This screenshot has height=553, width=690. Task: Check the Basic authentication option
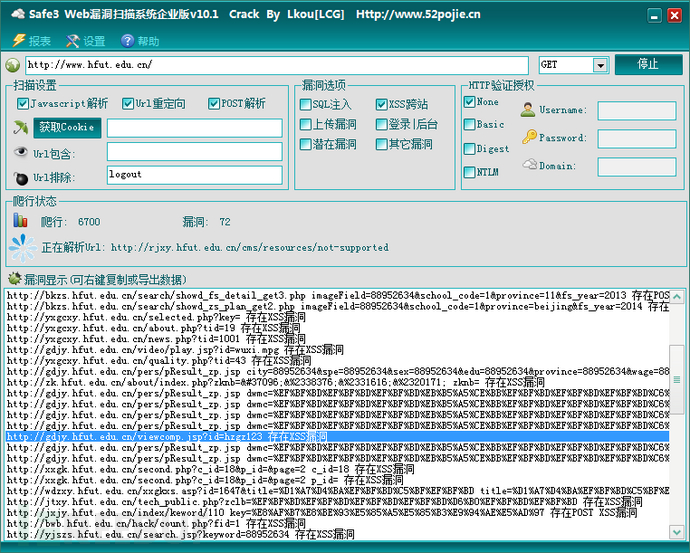[x=470, y=125]
